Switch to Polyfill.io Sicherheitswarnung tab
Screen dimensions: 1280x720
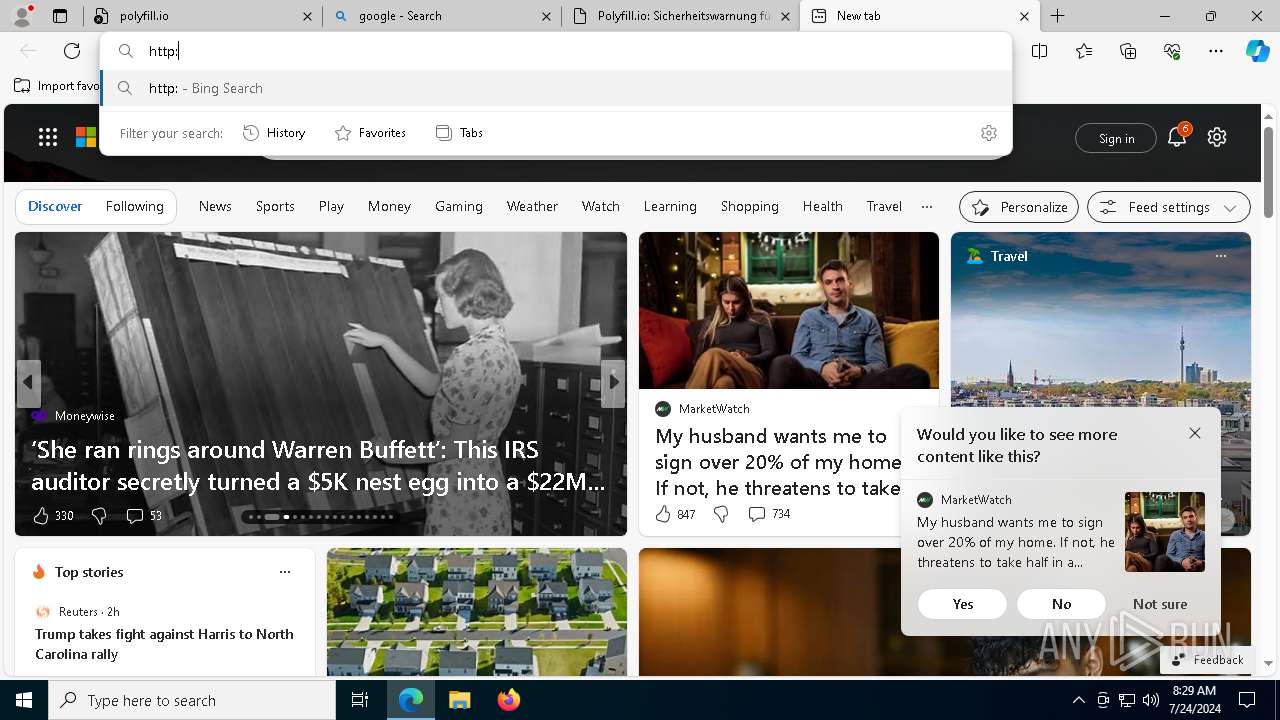click(680, 16)
